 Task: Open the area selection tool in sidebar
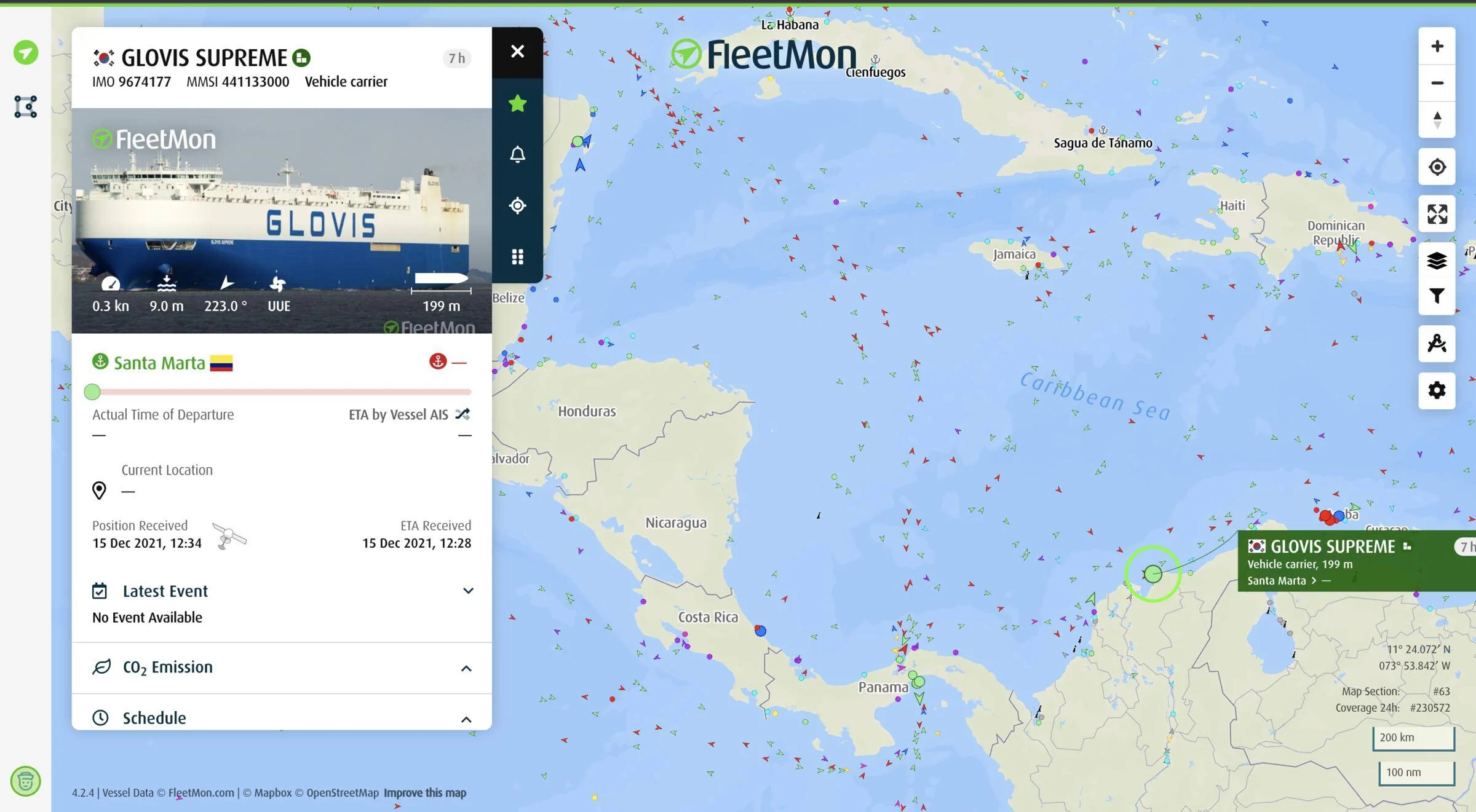click(25, 106)
